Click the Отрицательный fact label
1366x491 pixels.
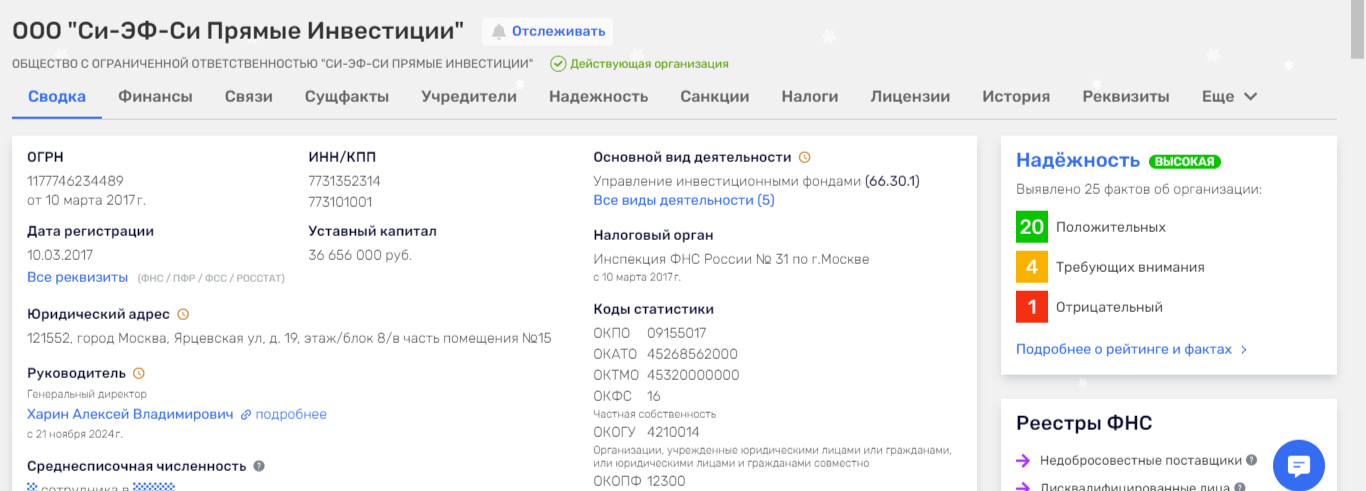coord(1109,307)
